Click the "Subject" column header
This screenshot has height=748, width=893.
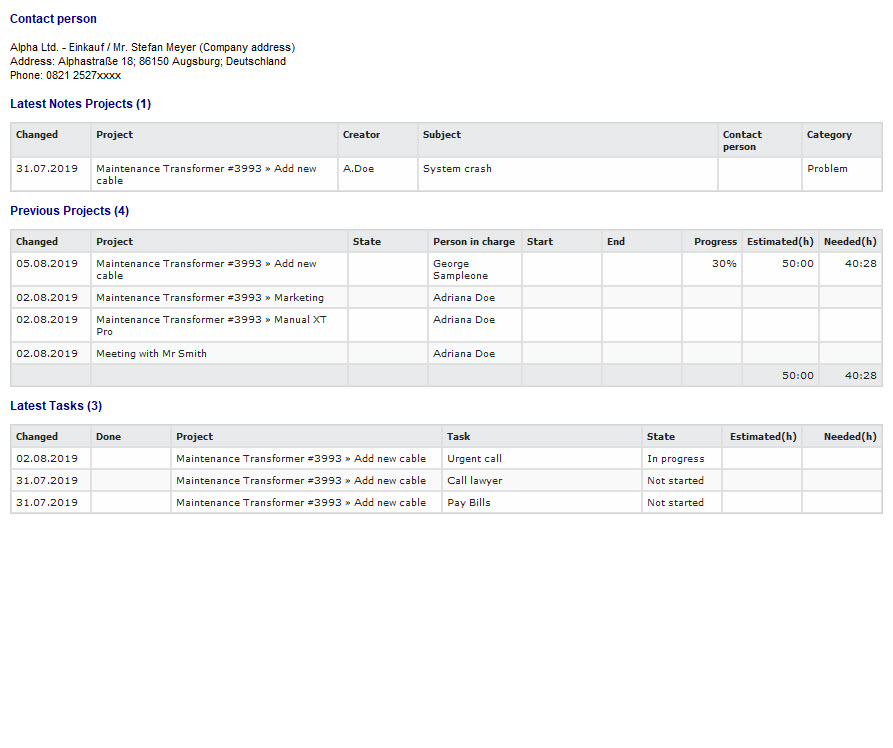point(442,135)
